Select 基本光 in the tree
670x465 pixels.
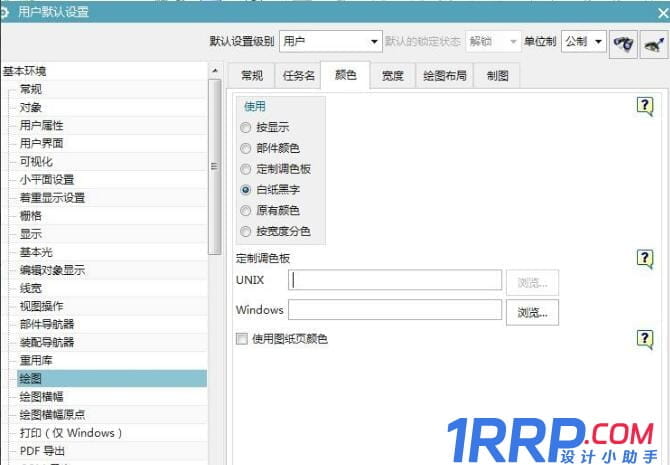36,252
